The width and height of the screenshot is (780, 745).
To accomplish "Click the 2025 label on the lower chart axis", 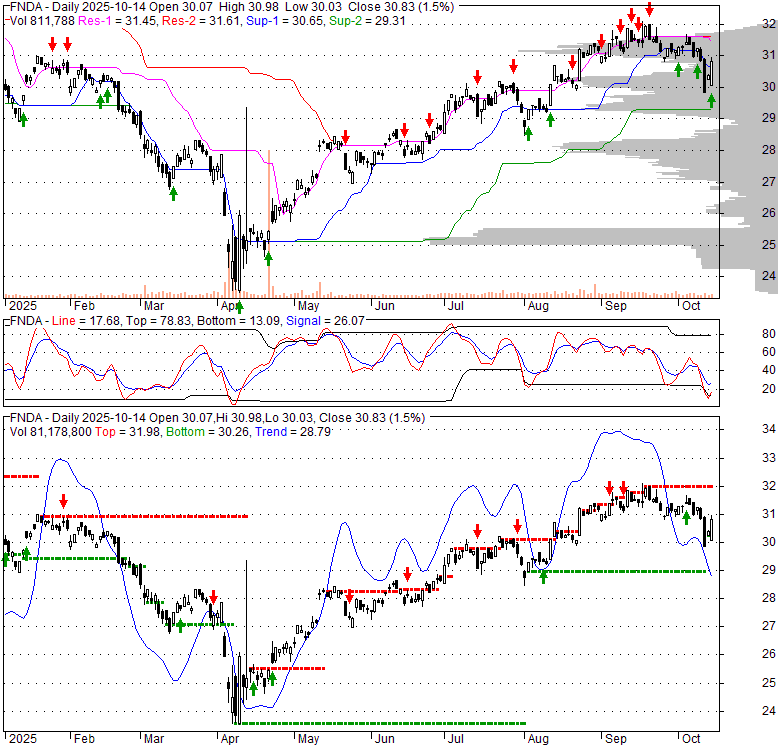I will tap(23, 739).
